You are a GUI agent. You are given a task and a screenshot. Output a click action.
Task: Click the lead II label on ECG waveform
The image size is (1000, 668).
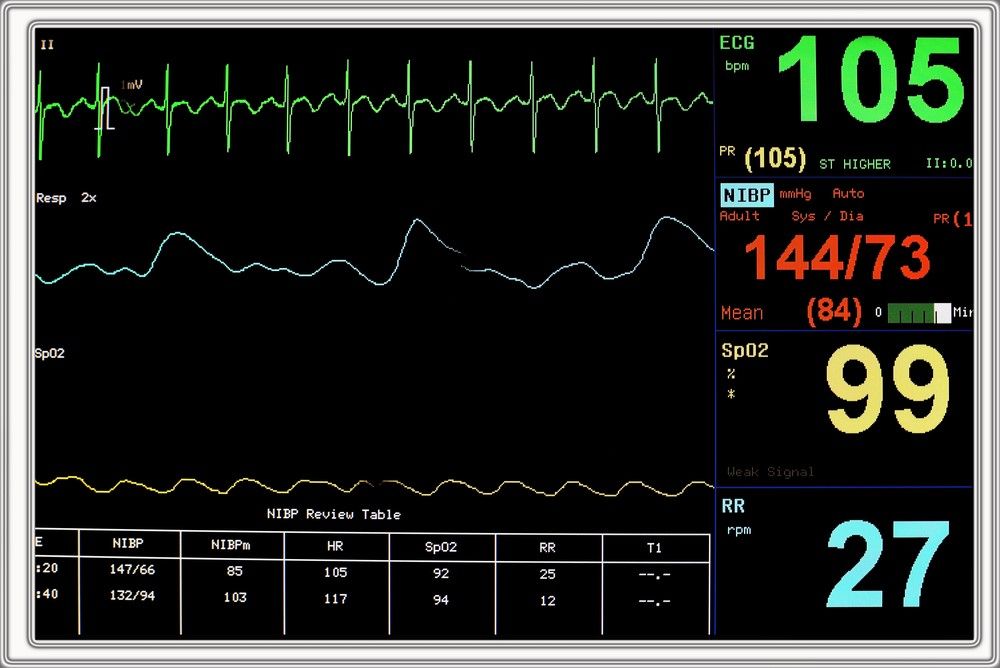(x=47, y=45)
